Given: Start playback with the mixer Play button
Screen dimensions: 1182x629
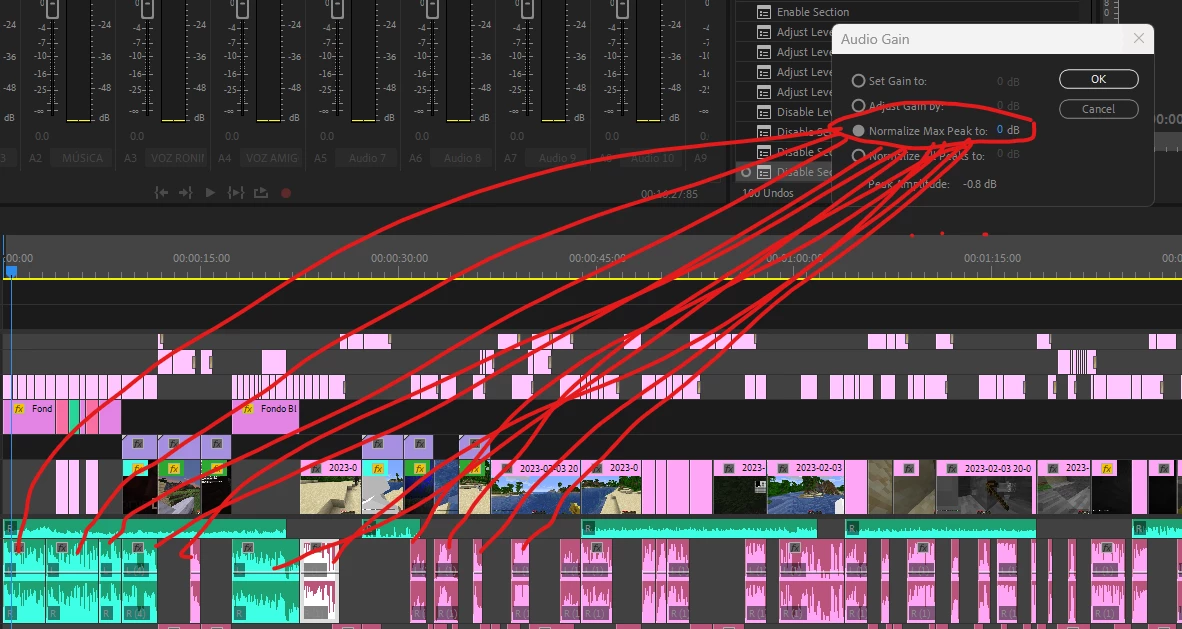Looking at the screenshot, I should [x=210, y=193].
